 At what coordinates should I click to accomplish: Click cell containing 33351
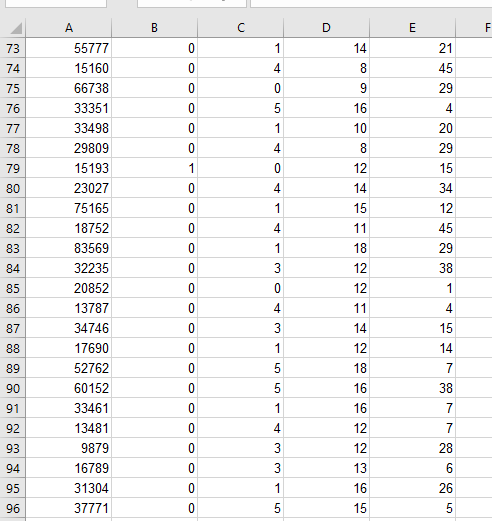tap(69, 108)
